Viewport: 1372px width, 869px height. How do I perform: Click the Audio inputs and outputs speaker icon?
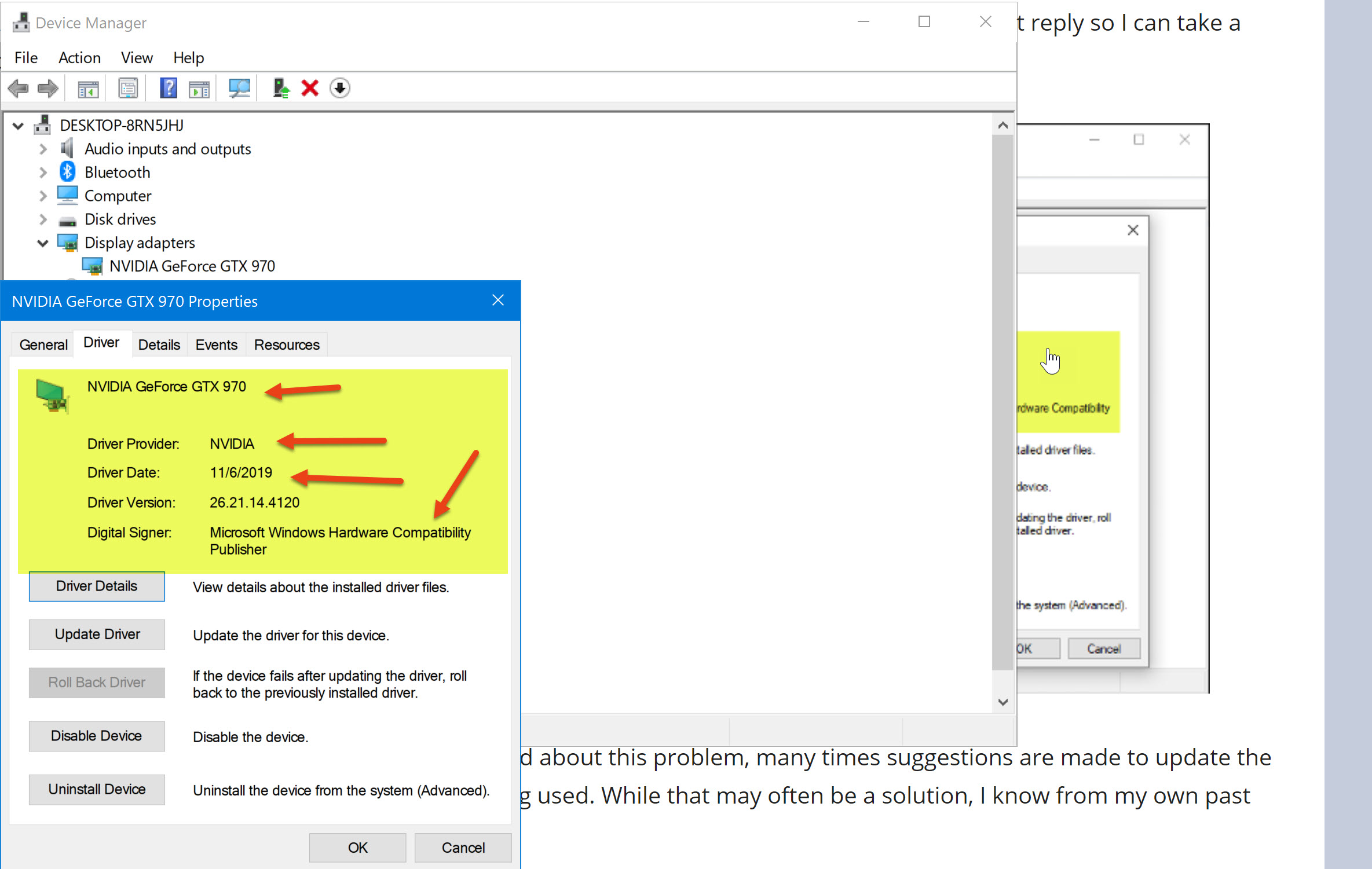[67, 149]
